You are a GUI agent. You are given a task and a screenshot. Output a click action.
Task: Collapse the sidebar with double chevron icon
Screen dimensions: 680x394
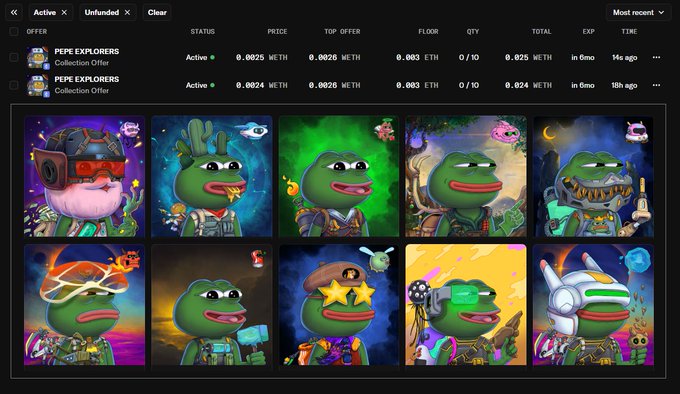14,13
